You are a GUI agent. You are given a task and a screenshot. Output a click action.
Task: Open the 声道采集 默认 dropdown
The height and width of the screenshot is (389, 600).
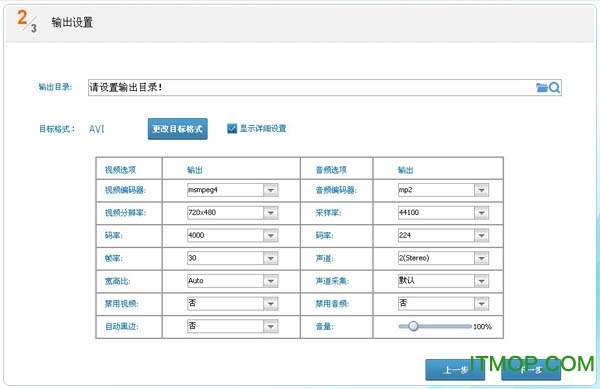tap(443, 281)
